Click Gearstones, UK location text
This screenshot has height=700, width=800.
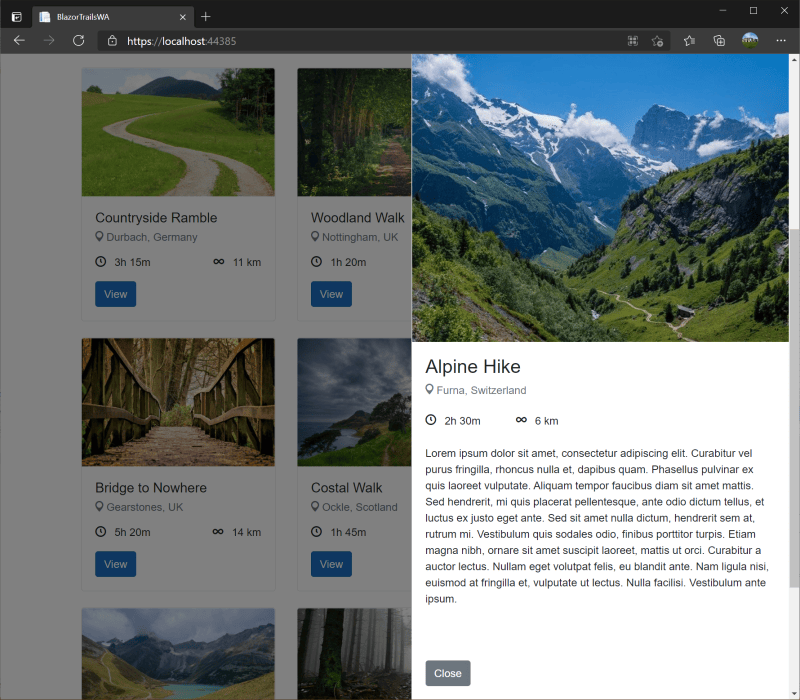[144, 507]
